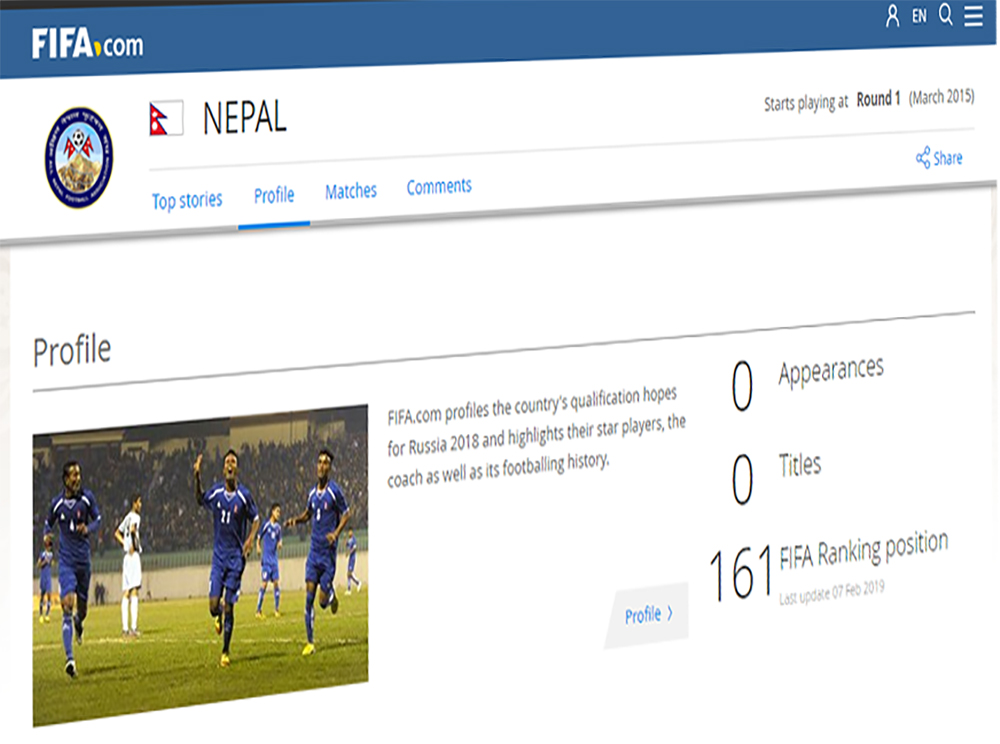Click the Nepal flag icon
The height and width of the screenshot is (744, 1000).
click(x=166, y=118)
